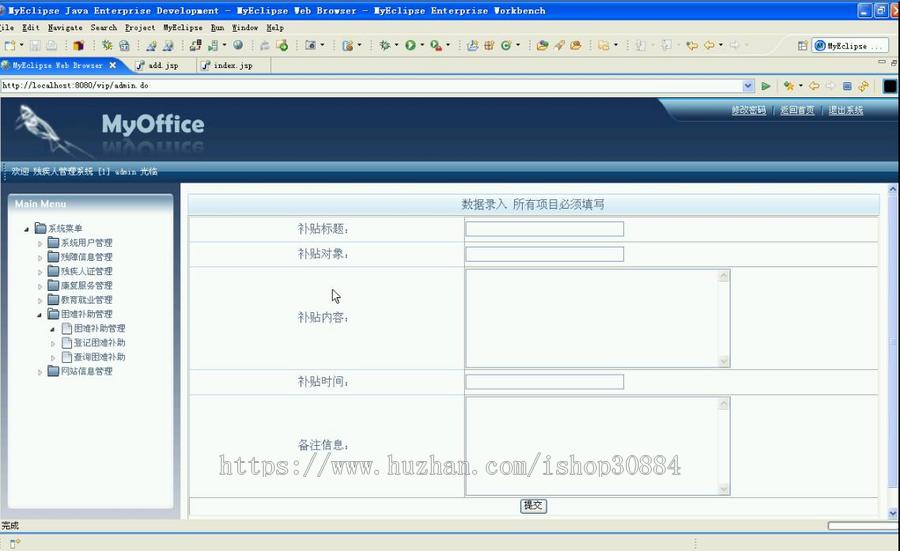Open the Project menu
The width and height of the screenshot is (900, 551).
tap(139, 28)
